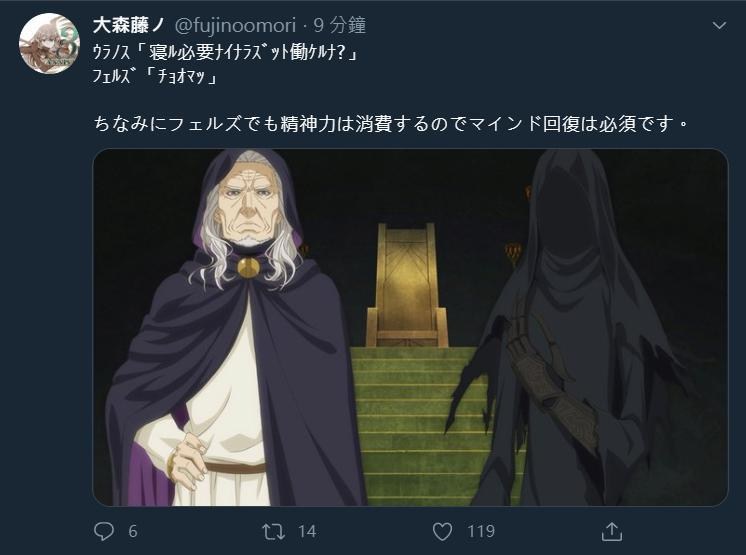Open the attached anime screenshot image
The height and width of the screenshot is (555, 746).
pyautogui.click(x=410, y=327)
